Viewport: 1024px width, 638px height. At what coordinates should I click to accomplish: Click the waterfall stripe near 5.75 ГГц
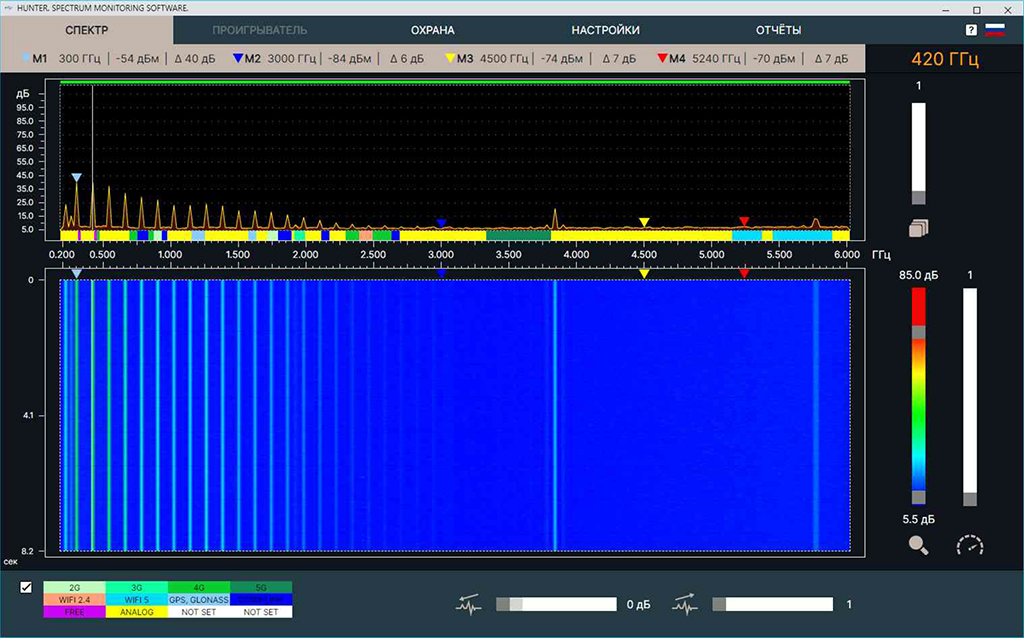tap(816, 415)
